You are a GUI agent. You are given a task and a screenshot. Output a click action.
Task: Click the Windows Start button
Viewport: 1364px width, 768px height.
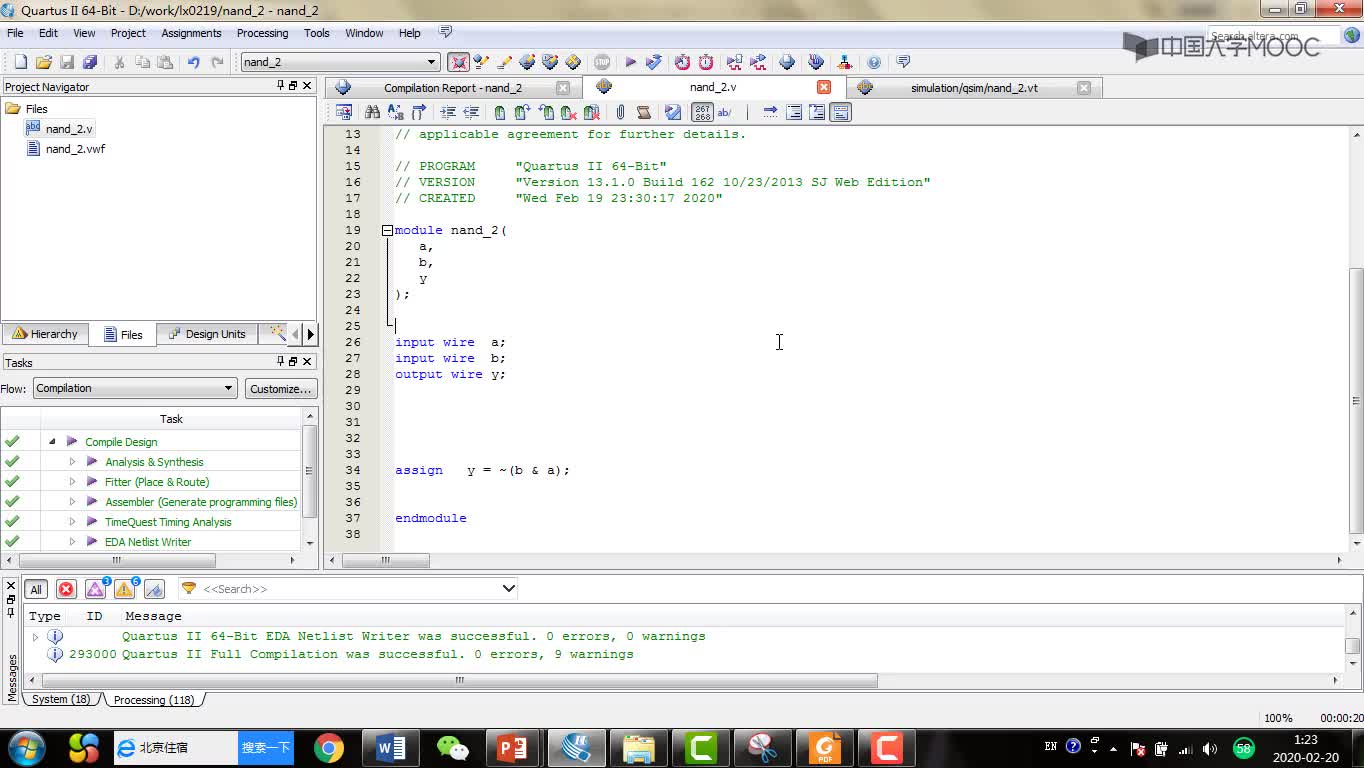26,748
